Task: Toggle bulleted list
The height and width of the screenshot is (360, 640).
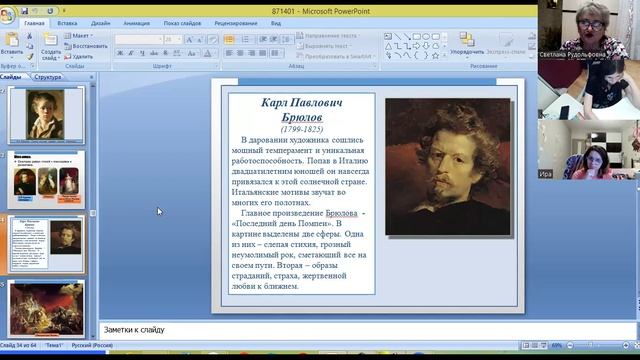Action: 229,40
